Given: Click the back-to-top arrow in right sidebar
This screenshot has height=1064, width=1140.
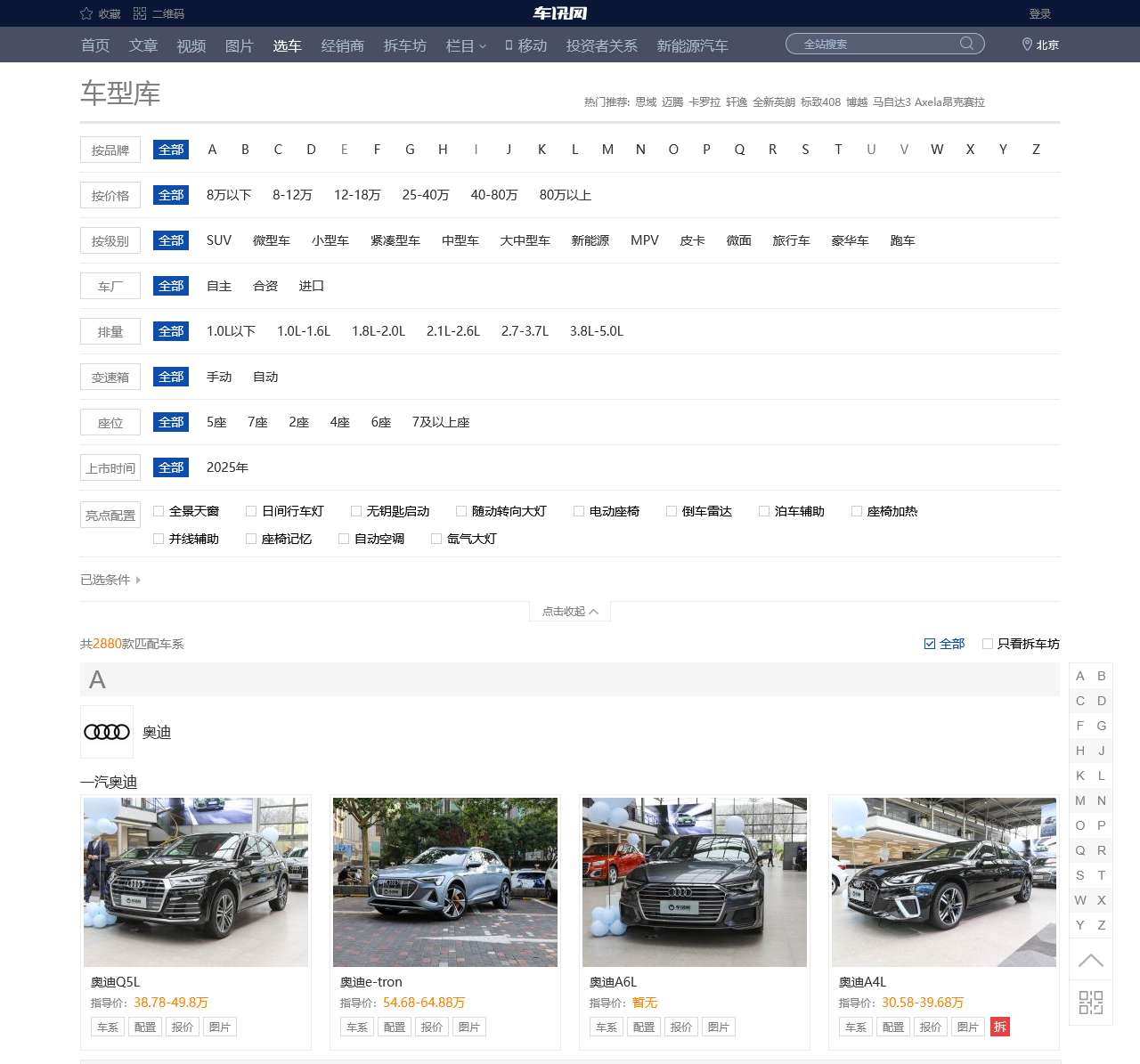Looking at the screenshot, I should point(1090,961).
